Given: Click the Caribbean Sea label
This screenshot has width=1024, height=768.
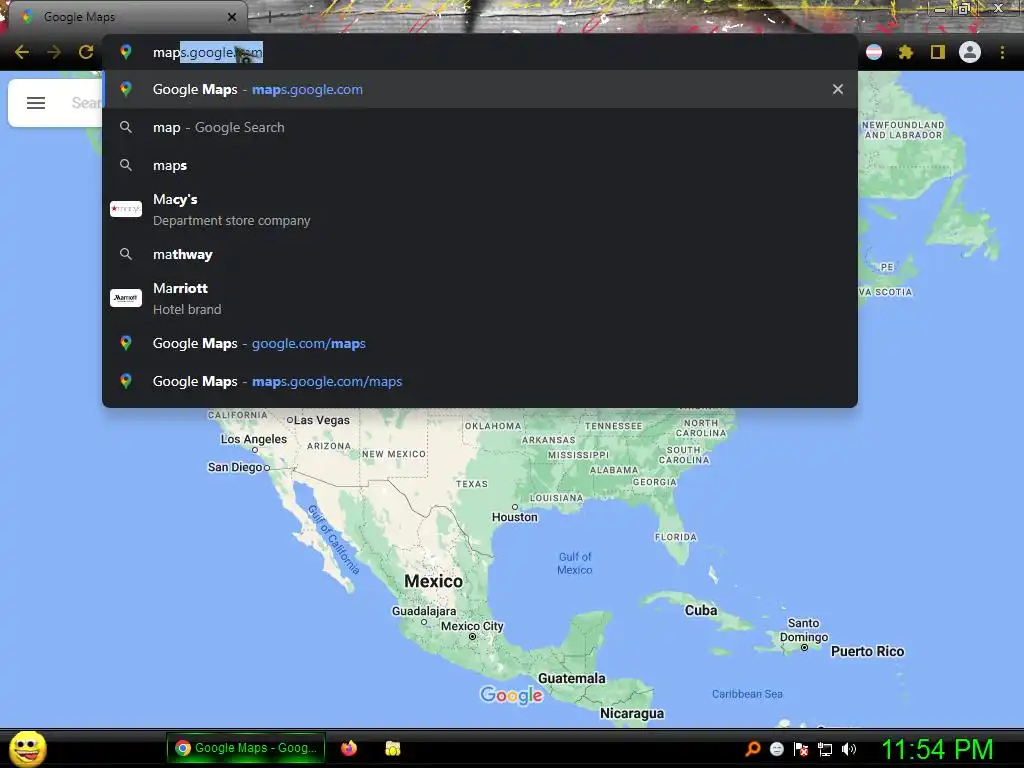Looking at the screenshot, I should pos(747,694).
